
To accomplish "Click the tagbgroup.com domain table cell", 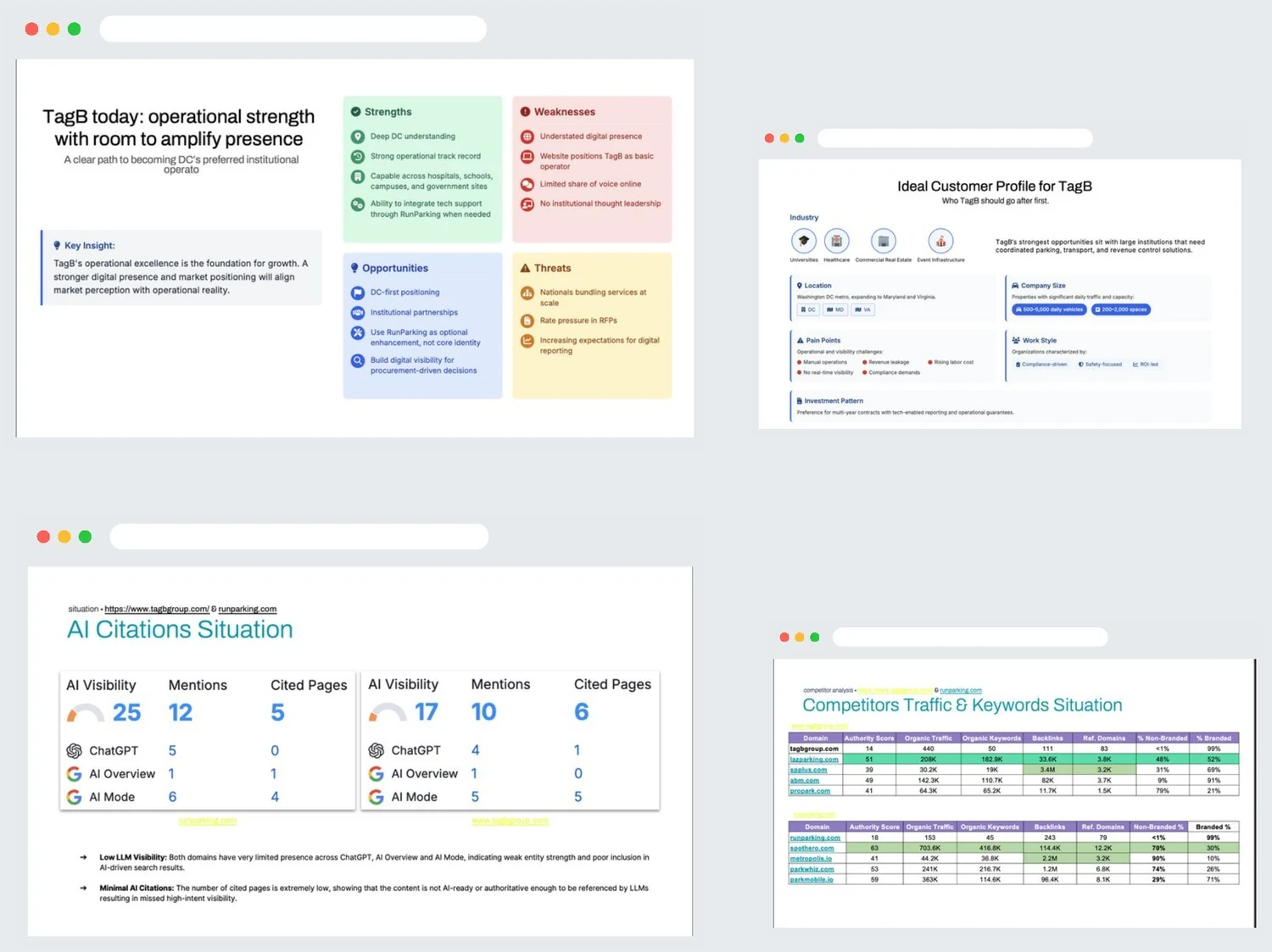I will pos(815,749).
